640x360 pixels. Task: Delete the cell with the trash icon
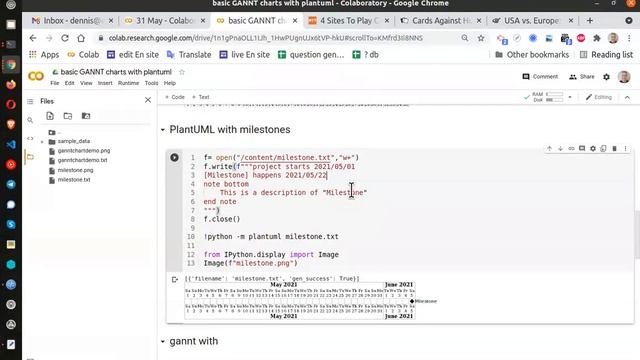[x=614, y=149]
